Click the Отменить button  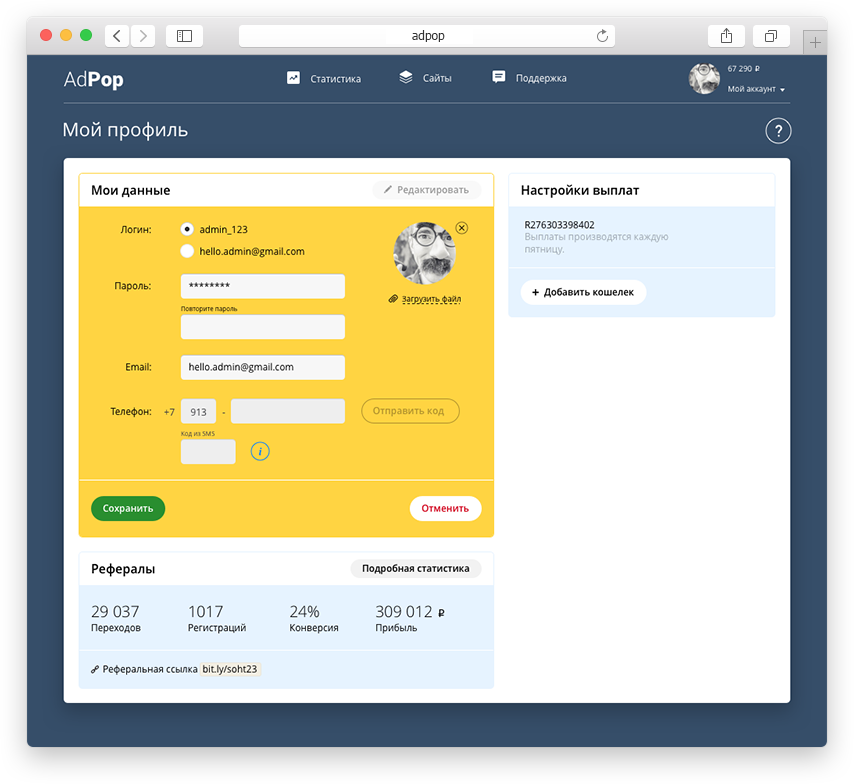(x=445, y=508)
